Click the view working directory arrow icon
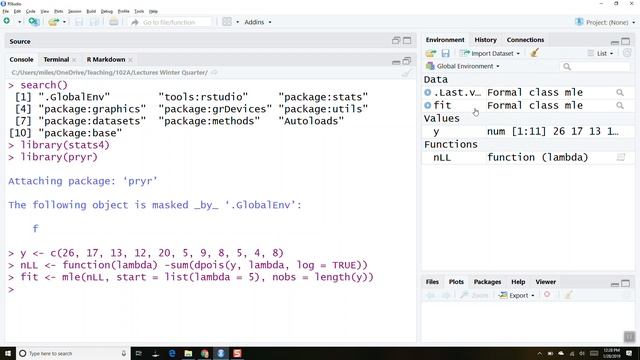The image size is (640, 360). (214, 72)
